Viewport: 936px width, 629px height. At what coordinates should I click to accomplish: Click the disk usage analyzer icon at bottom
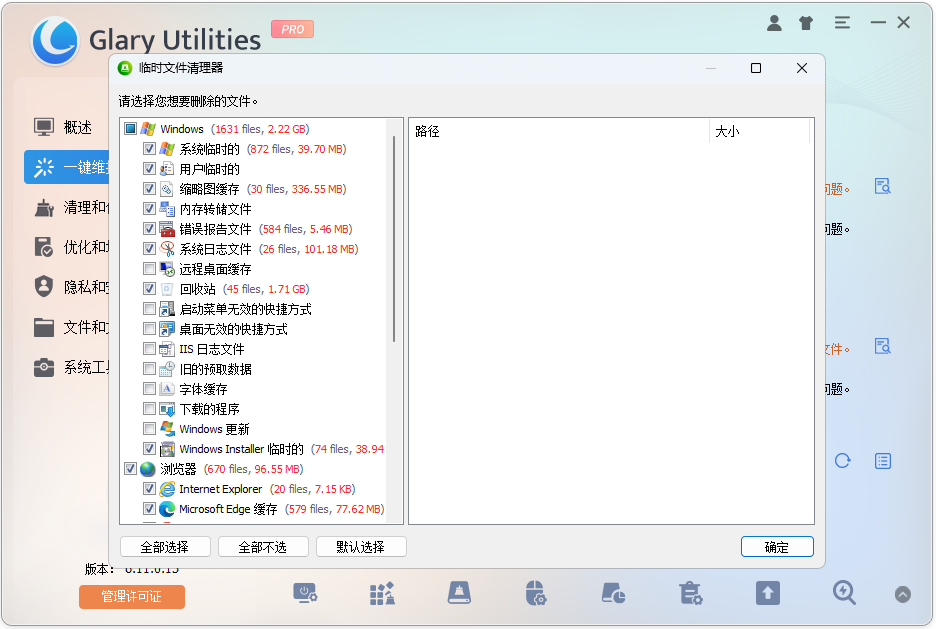613,593
